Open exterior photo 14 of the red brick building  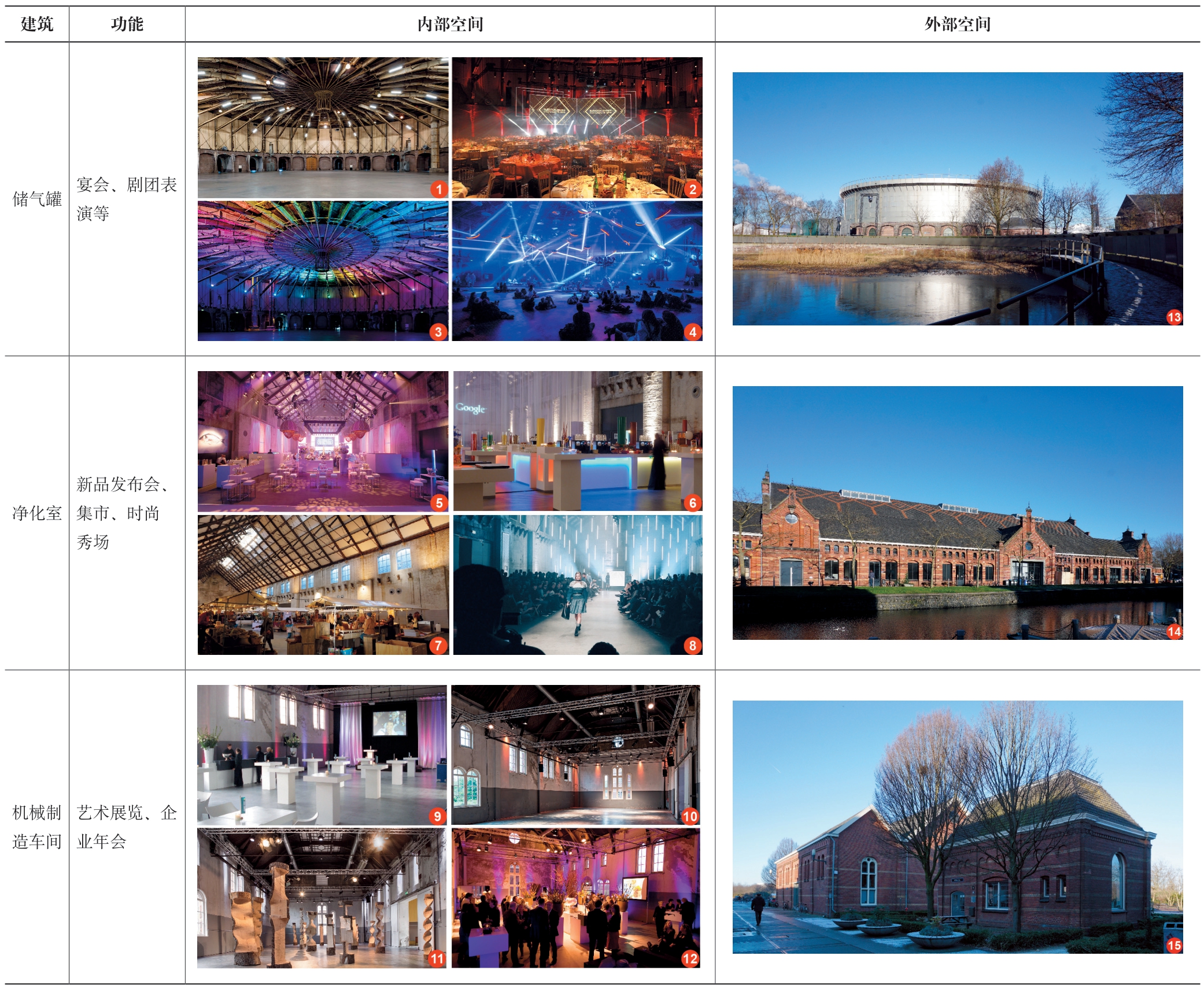tap(958, 513)
